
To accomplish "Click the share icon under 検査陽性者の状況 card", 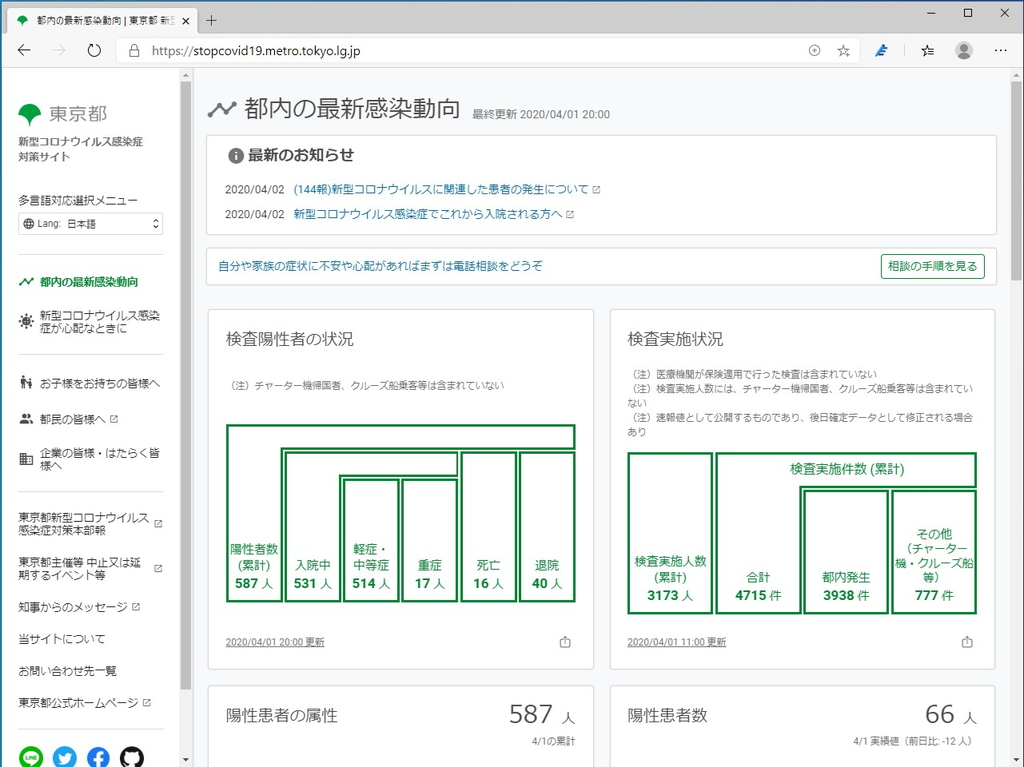I will point(565,643).
